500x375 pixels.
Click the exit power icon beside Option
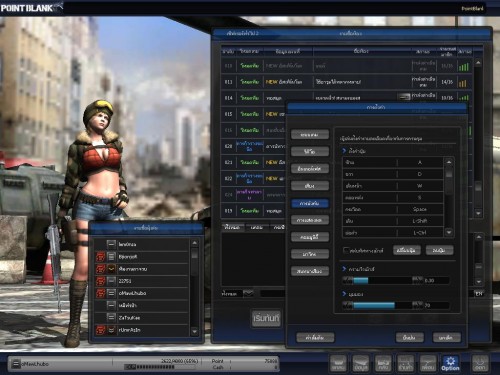point(480,363)
